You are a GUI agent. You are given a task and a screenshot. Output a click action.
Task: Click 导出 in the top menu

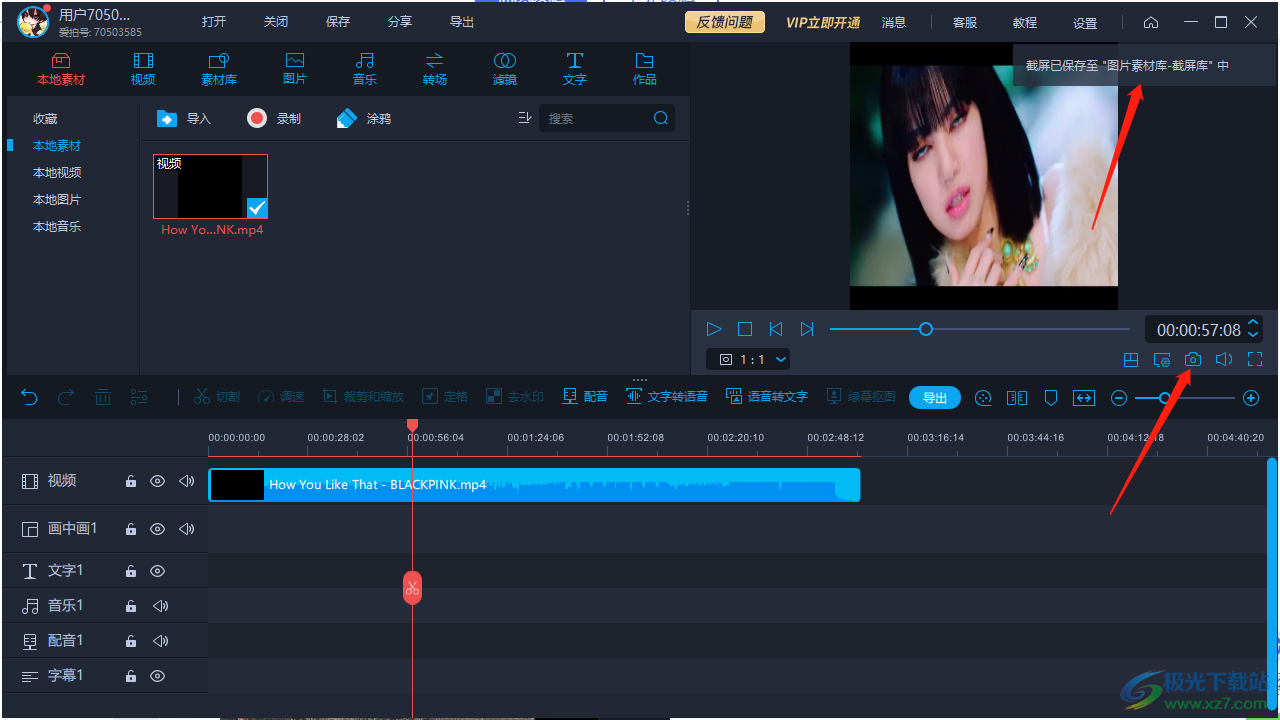point(462,22)
